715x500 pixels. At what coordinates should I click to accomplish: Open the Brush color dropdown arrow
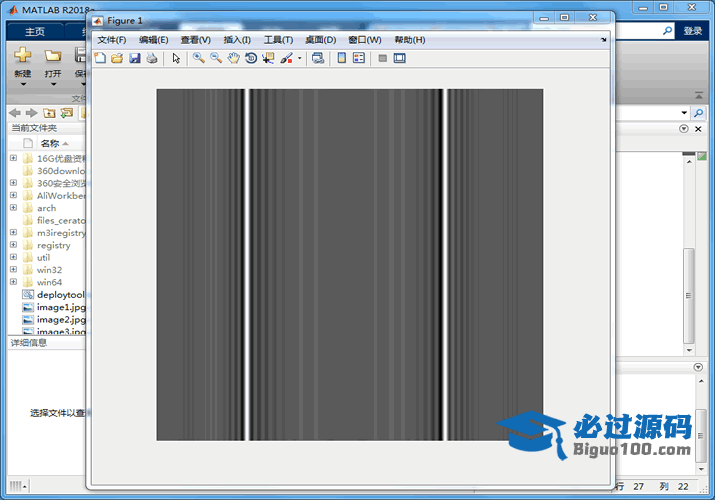(x=299, y=59)
